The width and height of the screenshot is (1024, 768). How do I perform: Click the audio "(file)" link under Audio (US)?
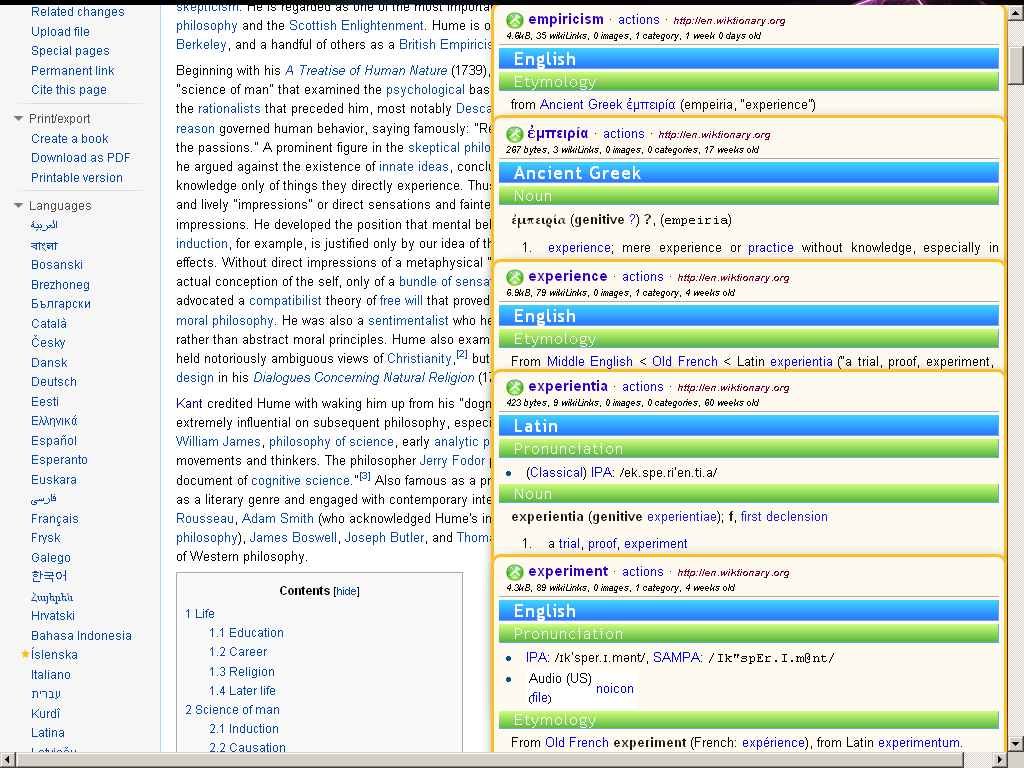(540, 697)
